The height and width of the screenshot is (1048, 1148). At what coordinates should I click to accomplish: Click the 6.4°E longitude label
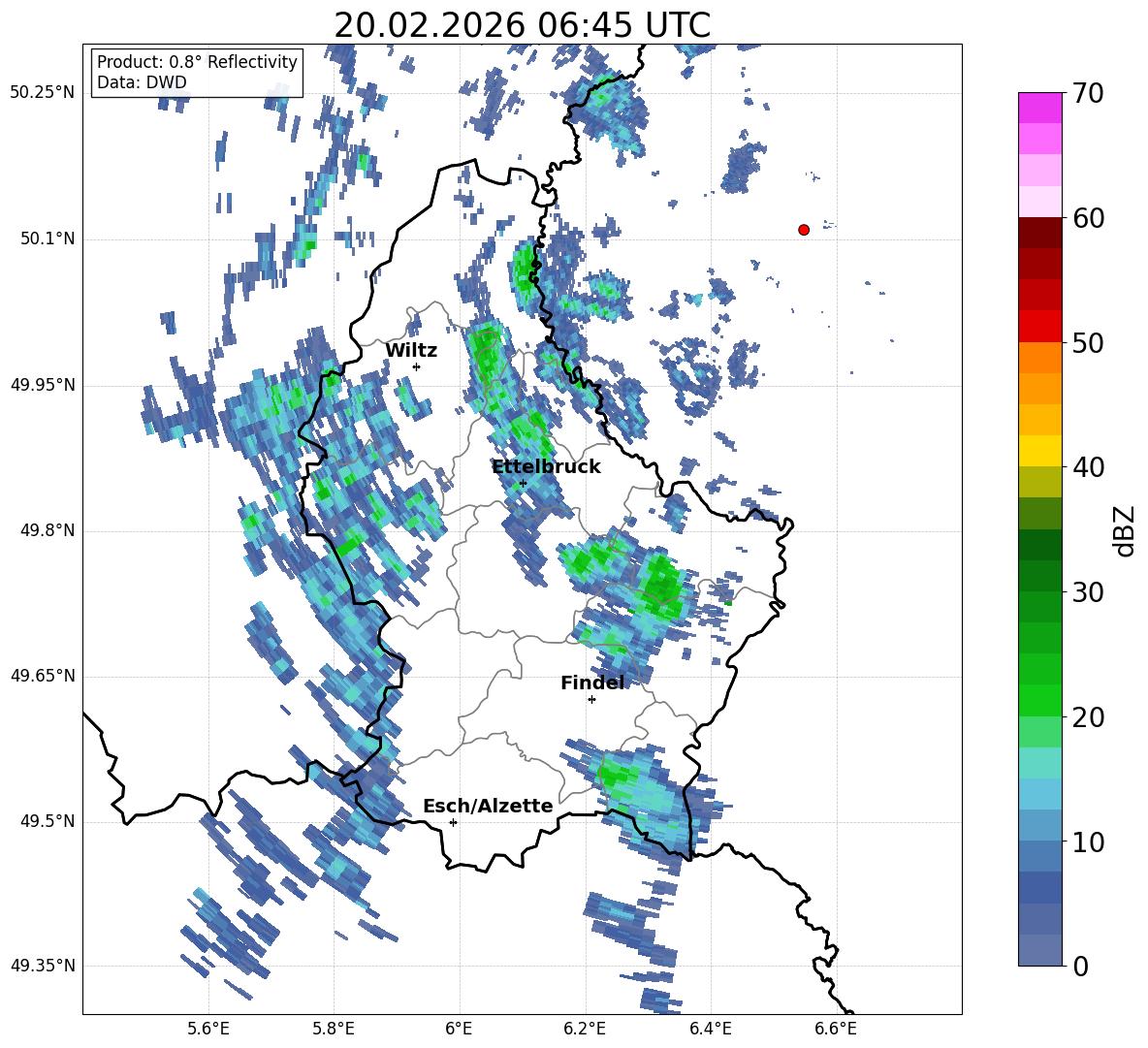tap(710, 1029)
